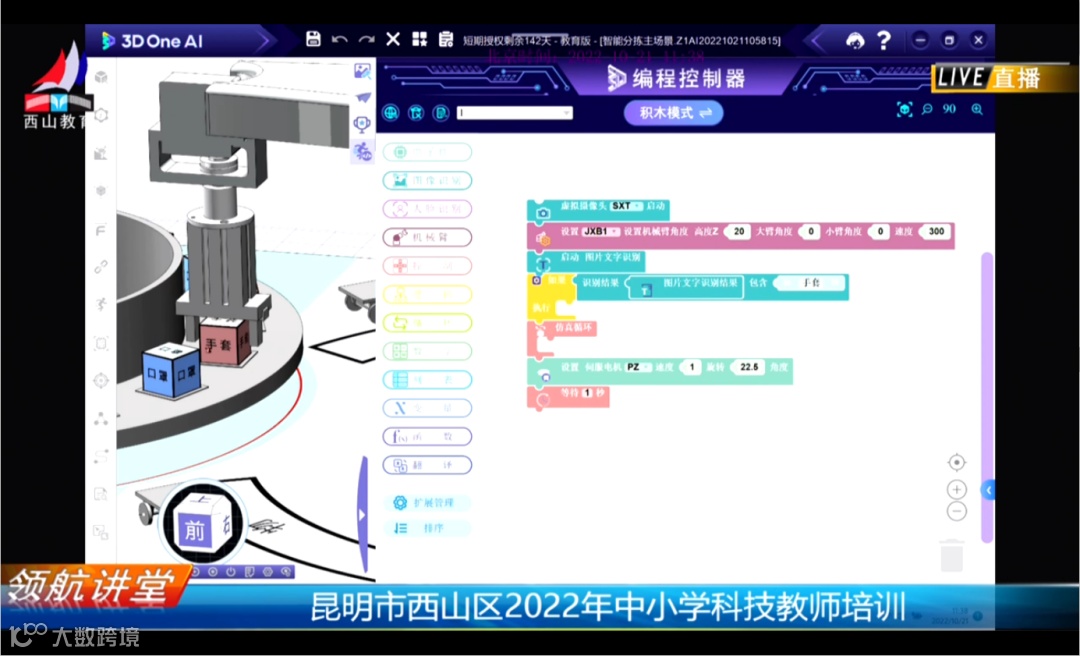Open the PZ servo motor dropdown
The width and height of the screenshot is (1080, 656).
pyautogui.click(x=639, y=367)
